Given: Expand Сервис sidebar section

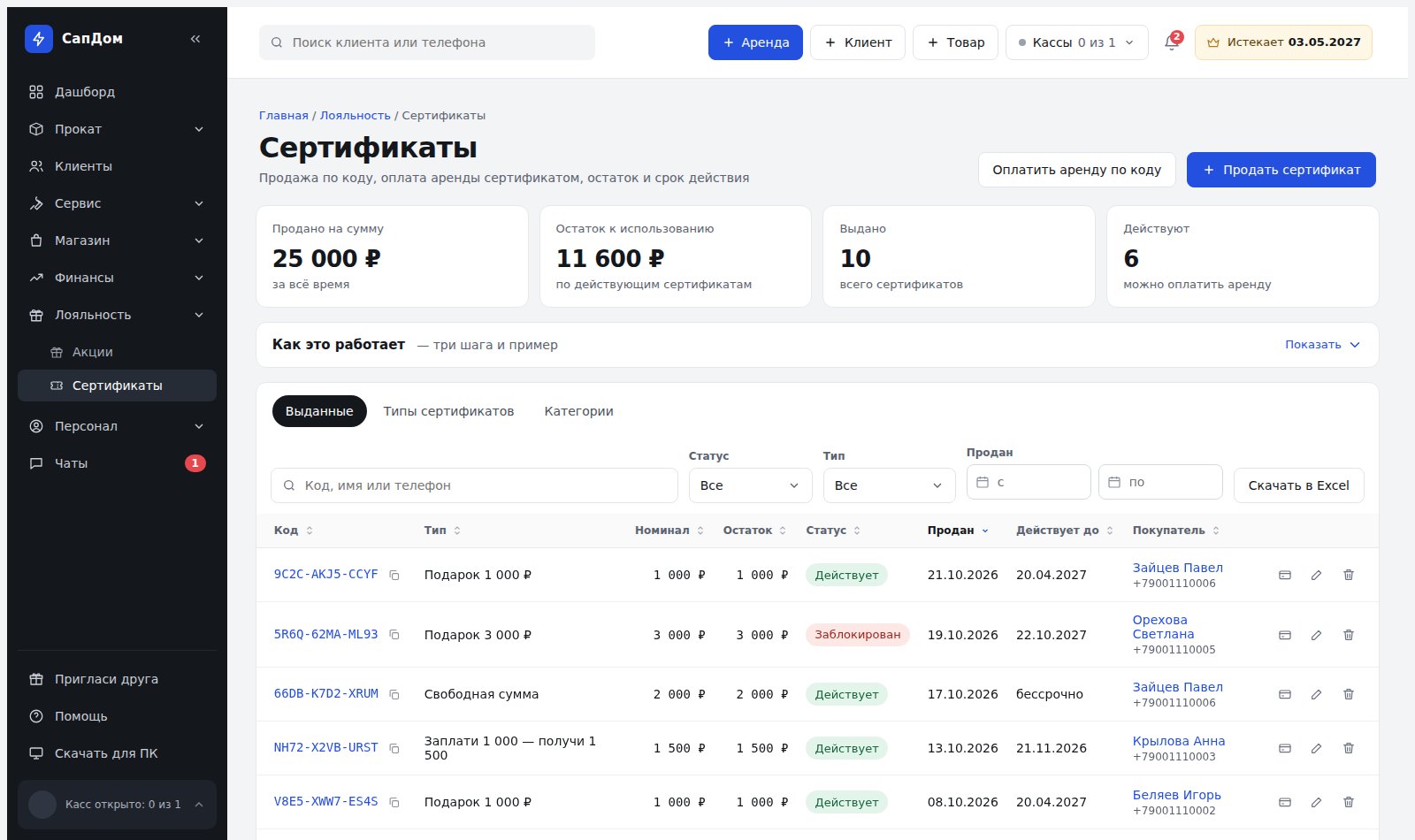Looking at the screenshot, I should coord(117,203).
